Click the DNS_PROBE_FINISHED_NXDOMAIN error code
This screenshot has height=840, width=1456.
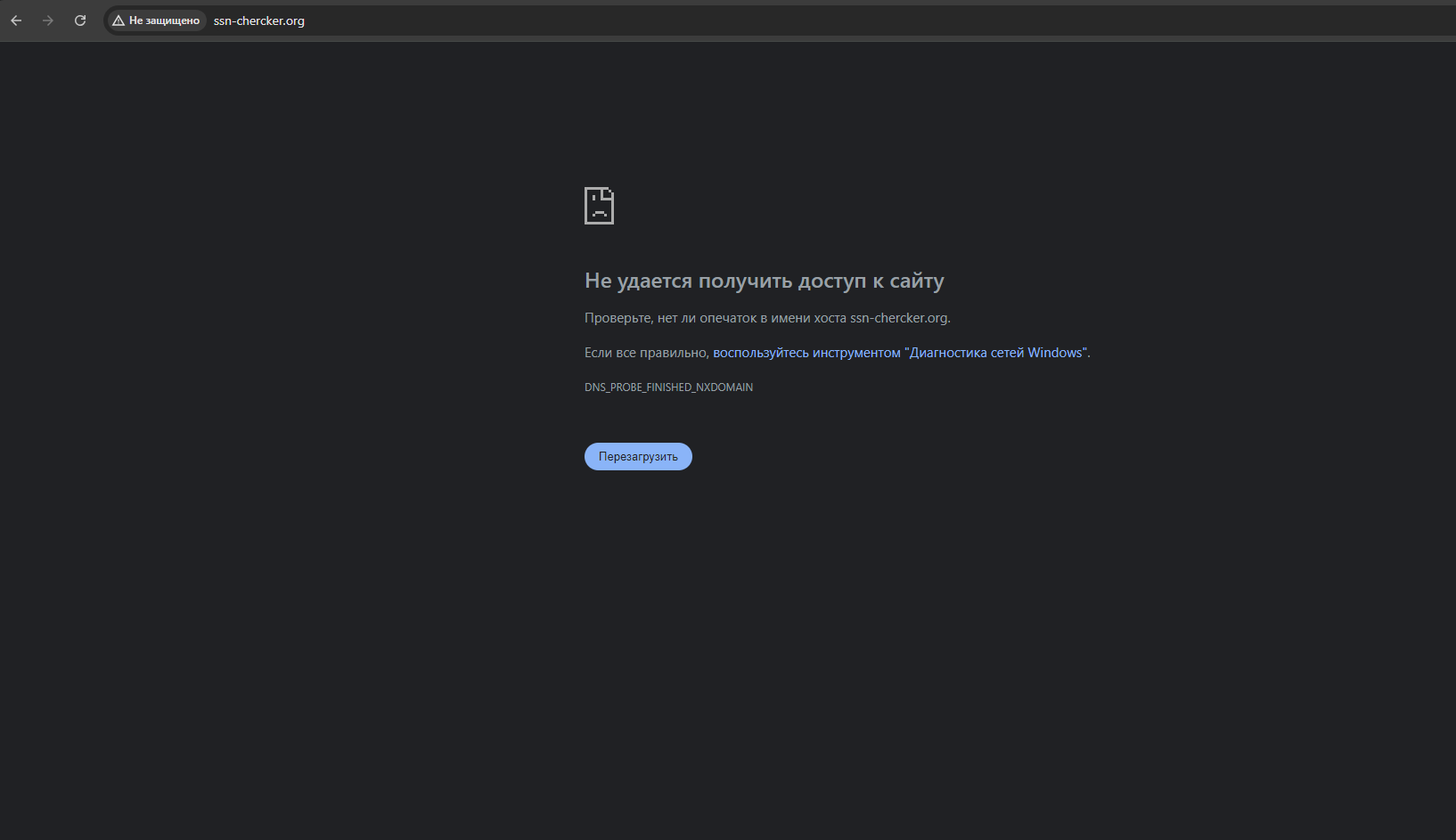pyautogui.click(x=668, y=387)
